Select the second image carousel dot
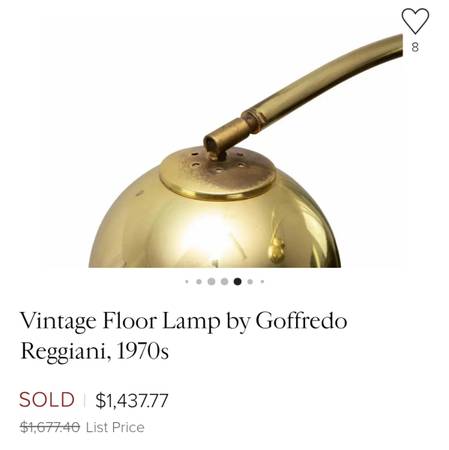449x450 pixels. [199, 282]
